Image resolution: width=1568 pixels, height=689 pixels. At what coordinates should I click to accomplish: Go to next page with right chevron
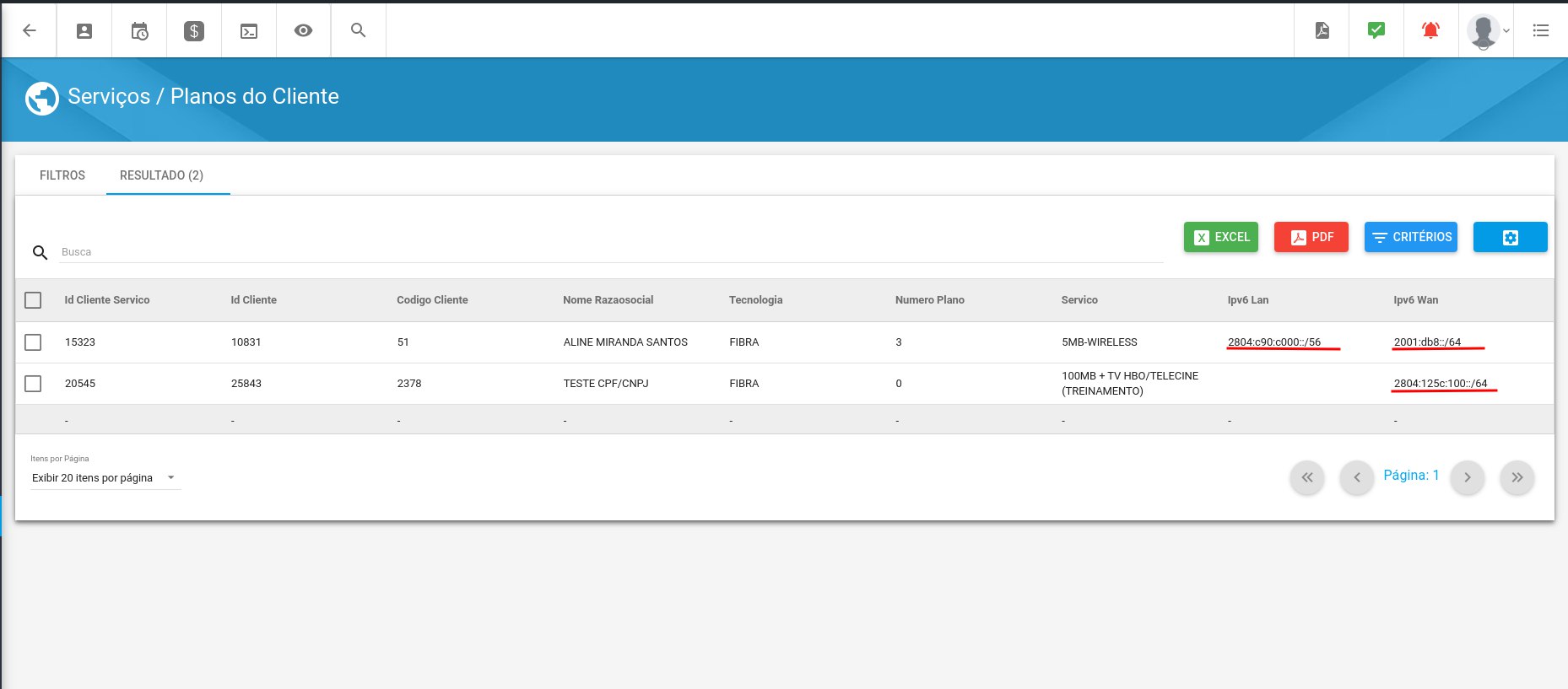pyautogui.click(x=1468, y=477)
